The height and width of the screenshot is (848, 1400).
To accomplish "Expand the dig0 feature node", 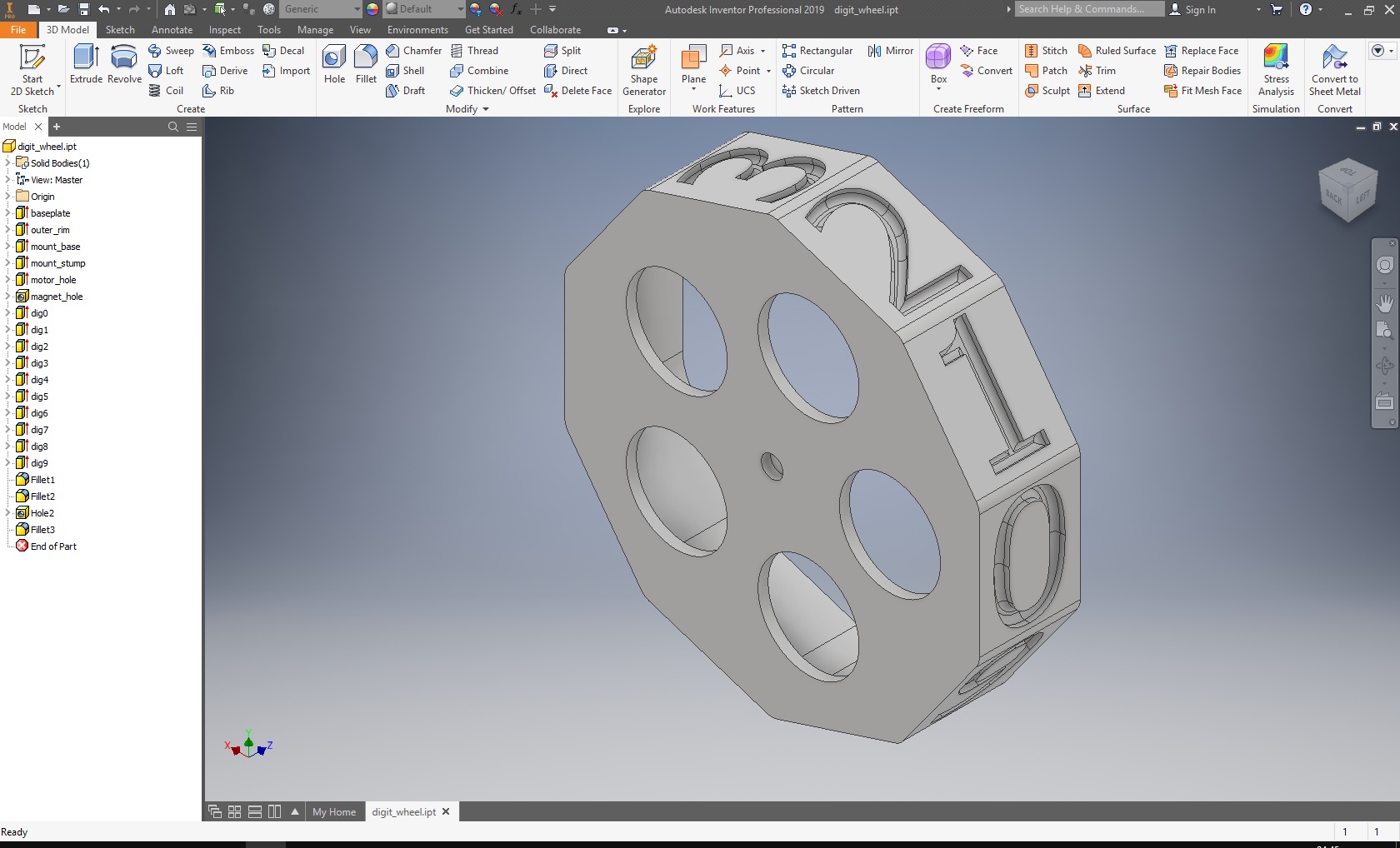I will (7, 313).
